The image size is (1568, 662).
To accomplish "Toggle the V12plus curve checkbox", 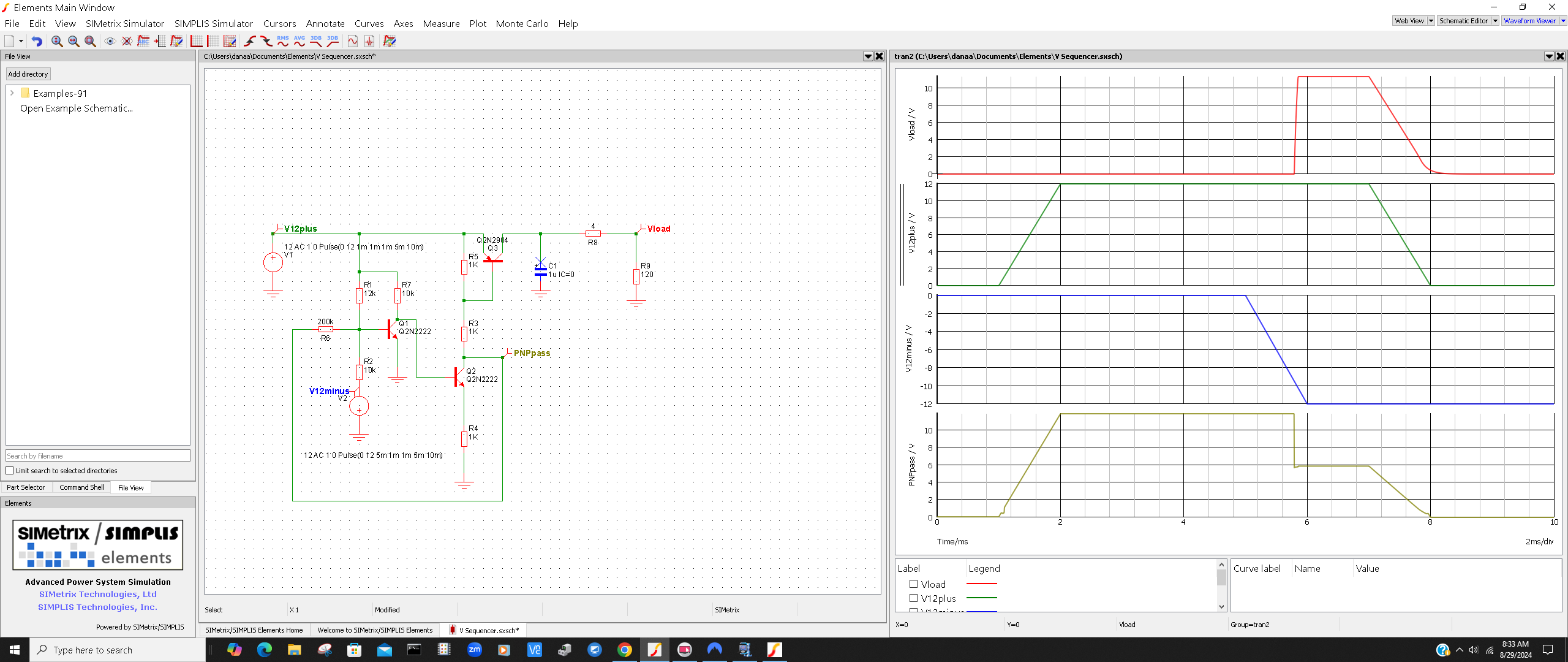I will point(913,598).
